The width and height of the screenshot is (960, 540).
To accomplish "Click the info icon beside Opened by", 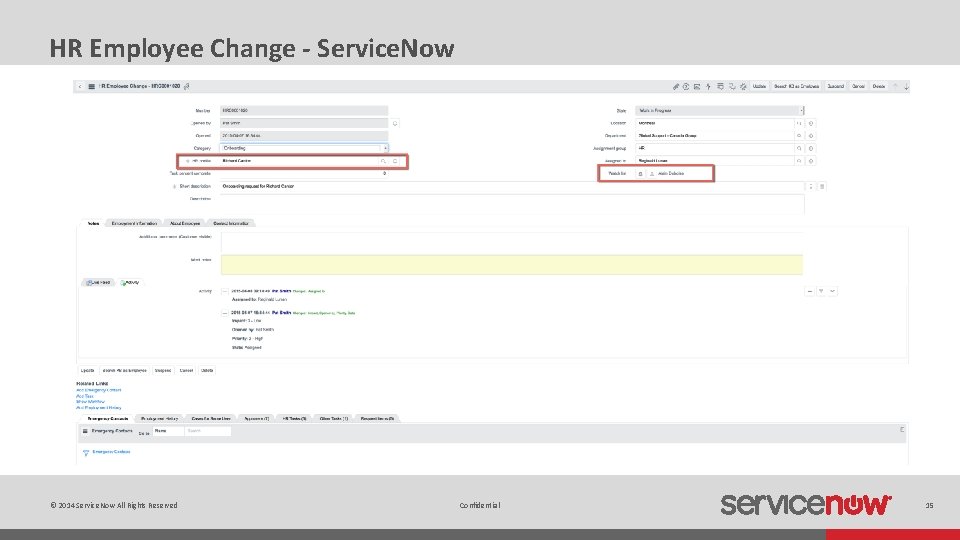I will (395, 123).
